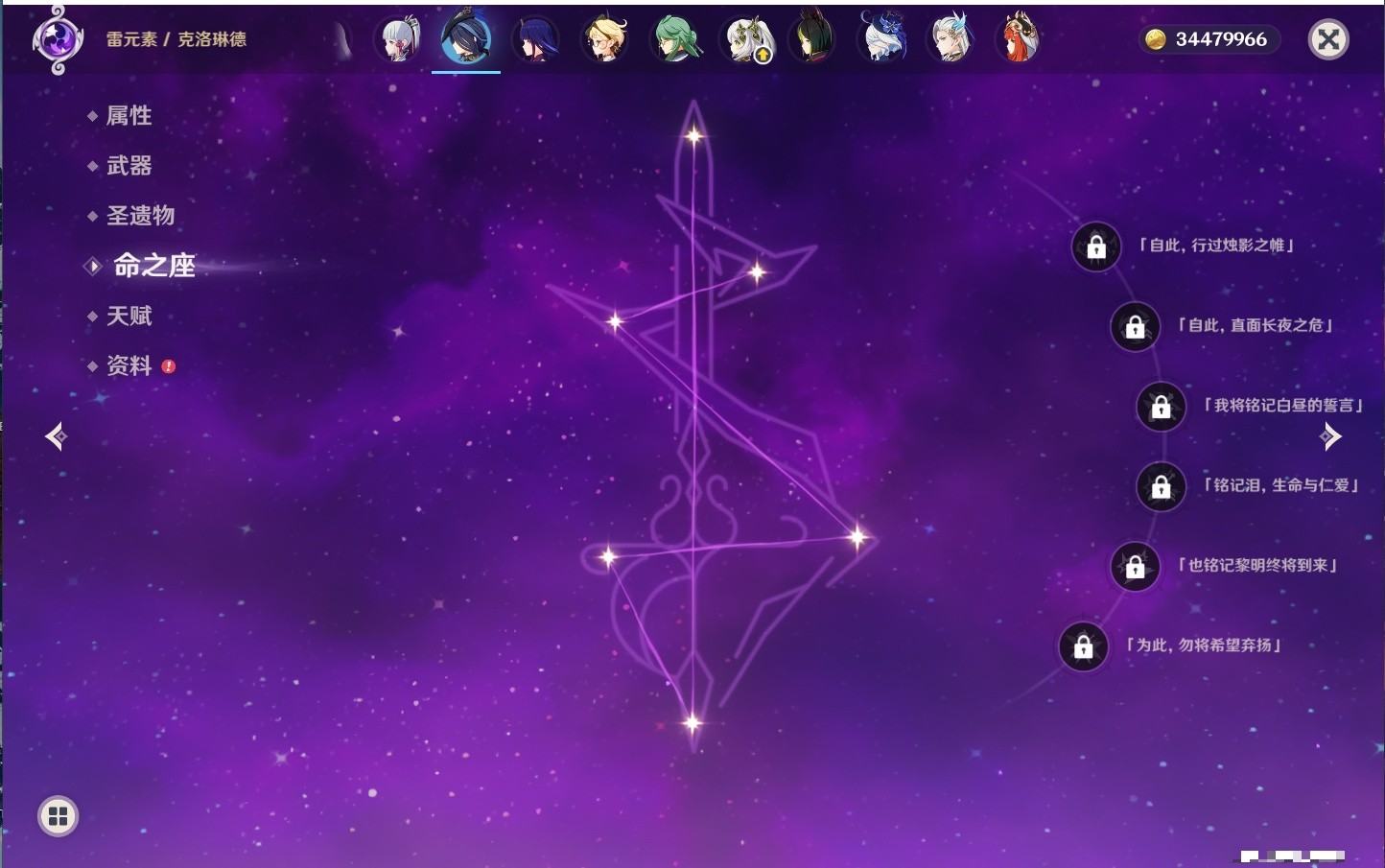Select the red-haired character avatar
This screenshot has height=868, width=1385.
pyautogui.click(x=1019, y=39)
